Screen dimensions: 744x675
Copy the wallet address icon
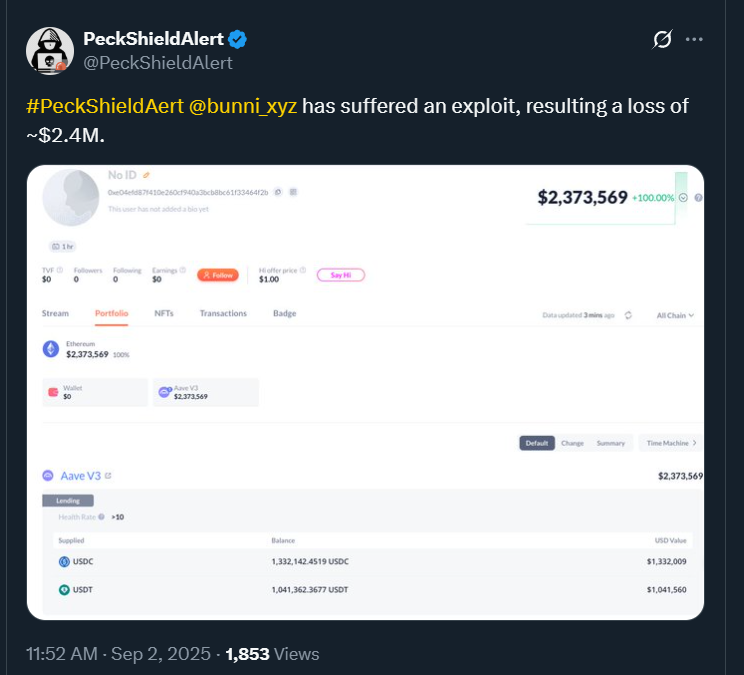[278, 192]
